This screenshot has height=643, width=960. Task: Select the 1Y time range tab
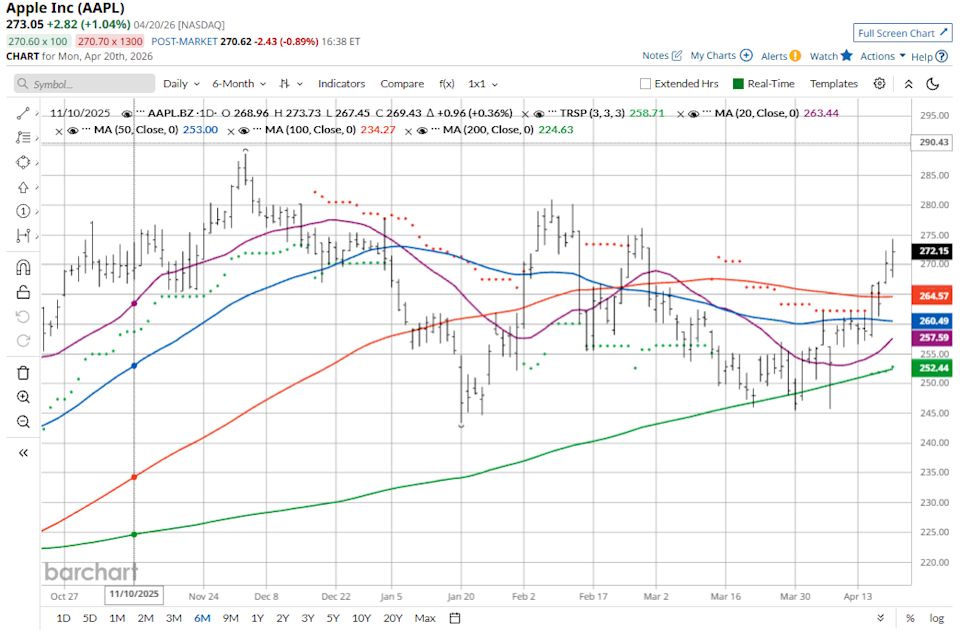[257, 618]
